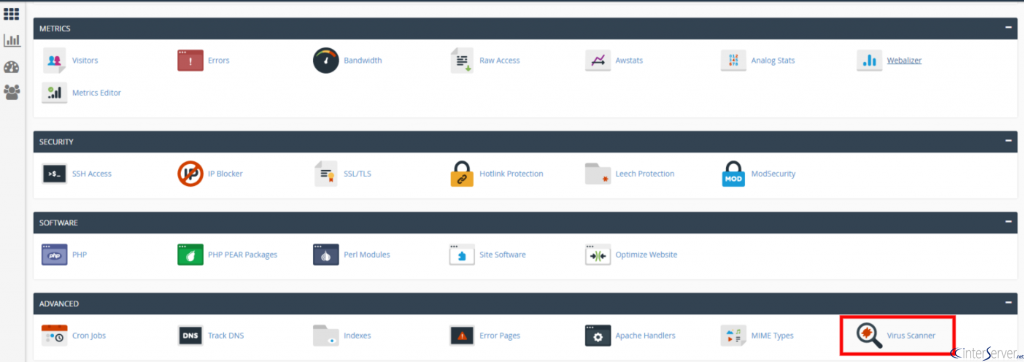
Task: Open the Apache Handlers gear icon
Action: [x=598, y=335]
